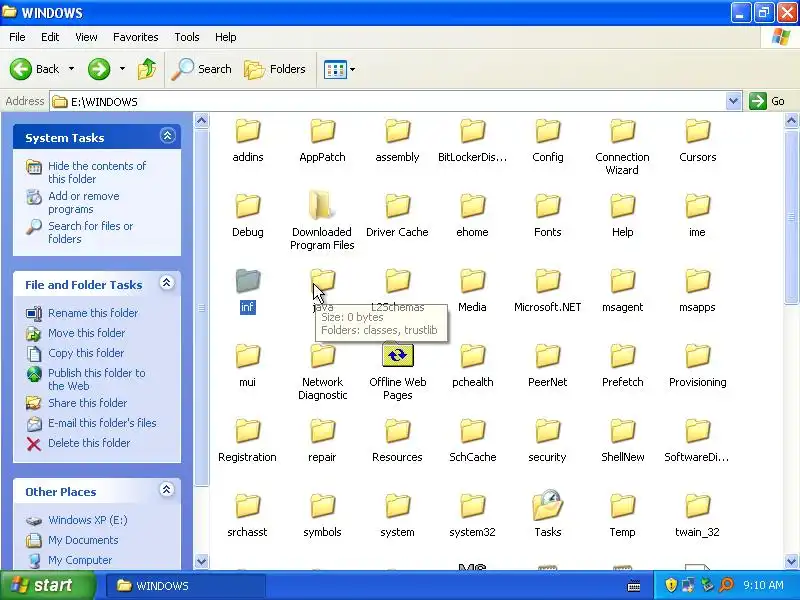Select the AppPatch folder icon

click(322, 131)
